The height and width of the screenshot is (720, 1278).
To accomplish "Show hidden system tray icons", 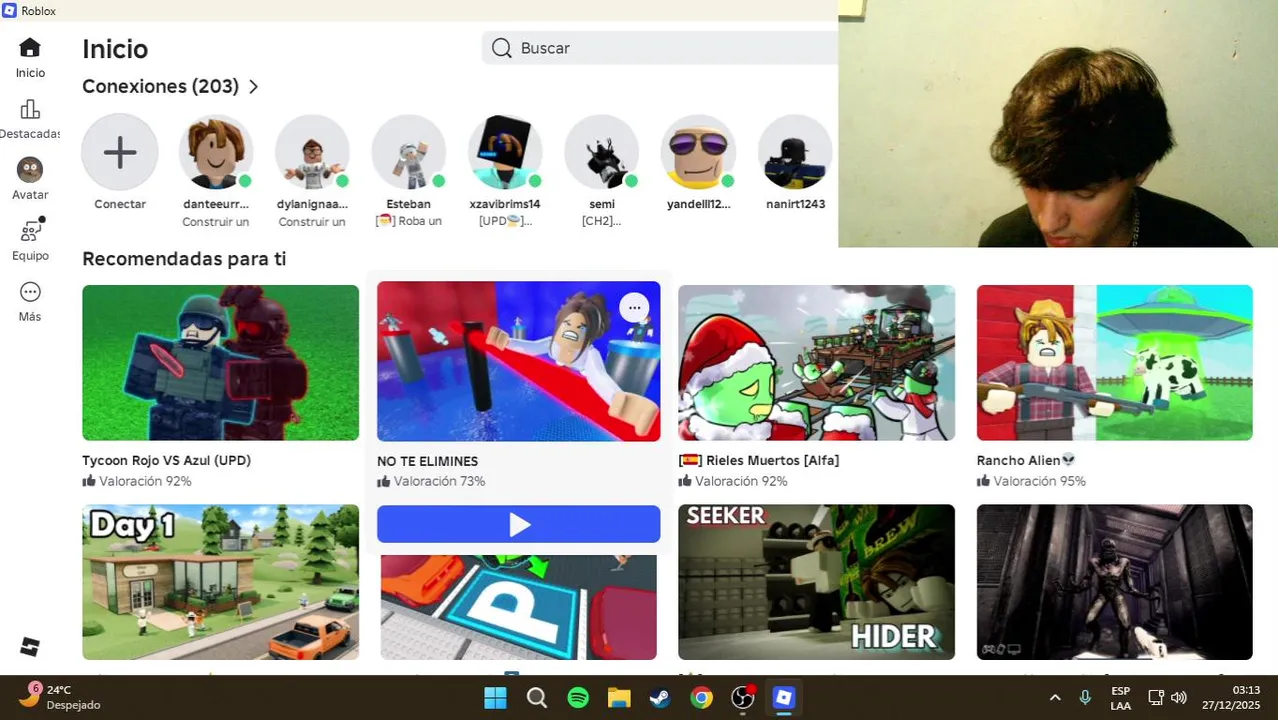I will pyautogui.click(x=1055, y=697).
